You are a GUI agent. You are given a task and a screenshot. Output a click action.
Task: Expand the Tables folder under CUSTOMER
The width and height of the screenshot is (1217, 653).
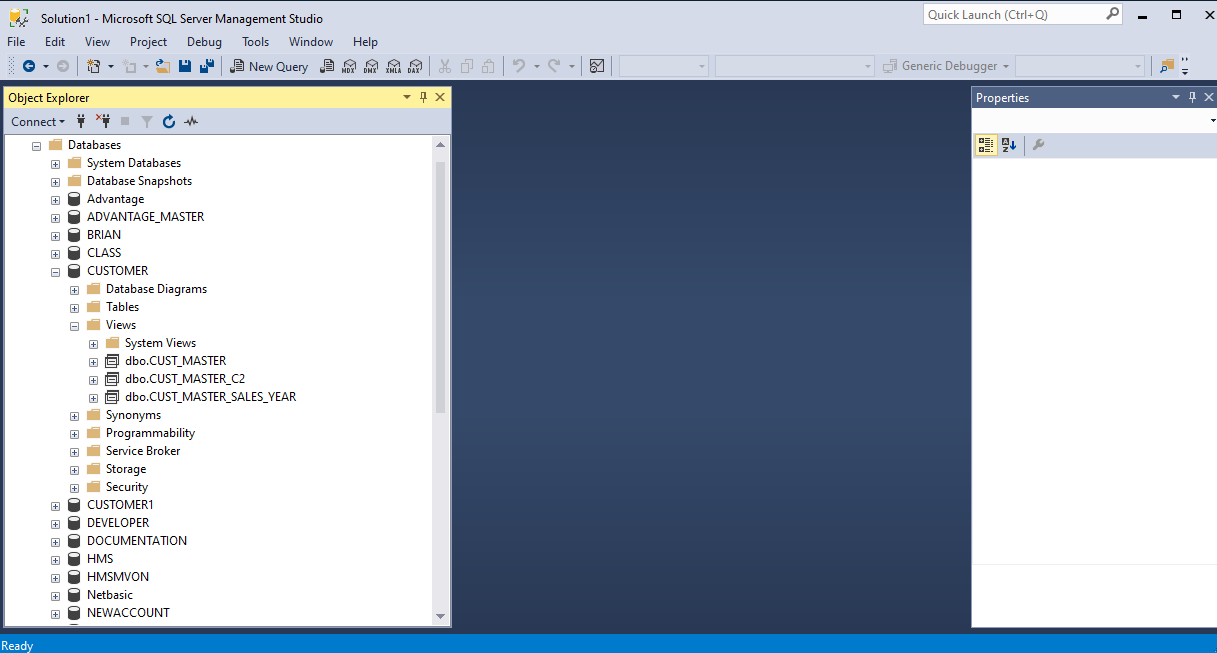pyautogui.click(x=75, y=307)
